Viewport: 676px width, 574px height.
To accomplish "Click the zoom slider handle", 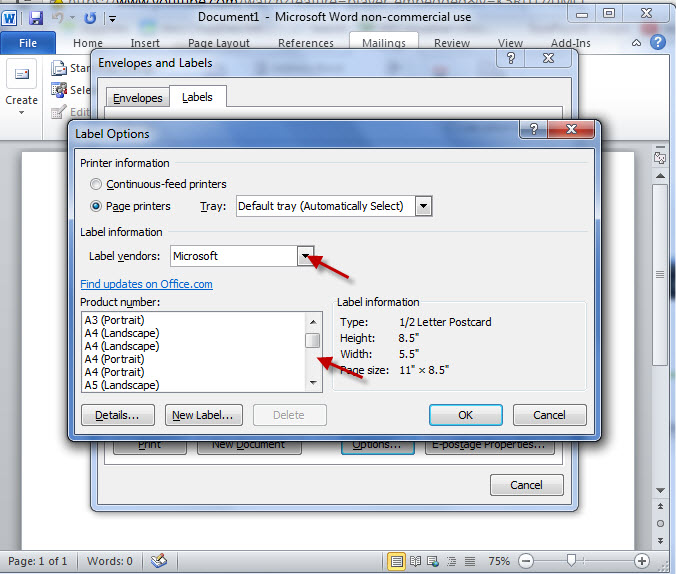I will (x=571, y=560).
